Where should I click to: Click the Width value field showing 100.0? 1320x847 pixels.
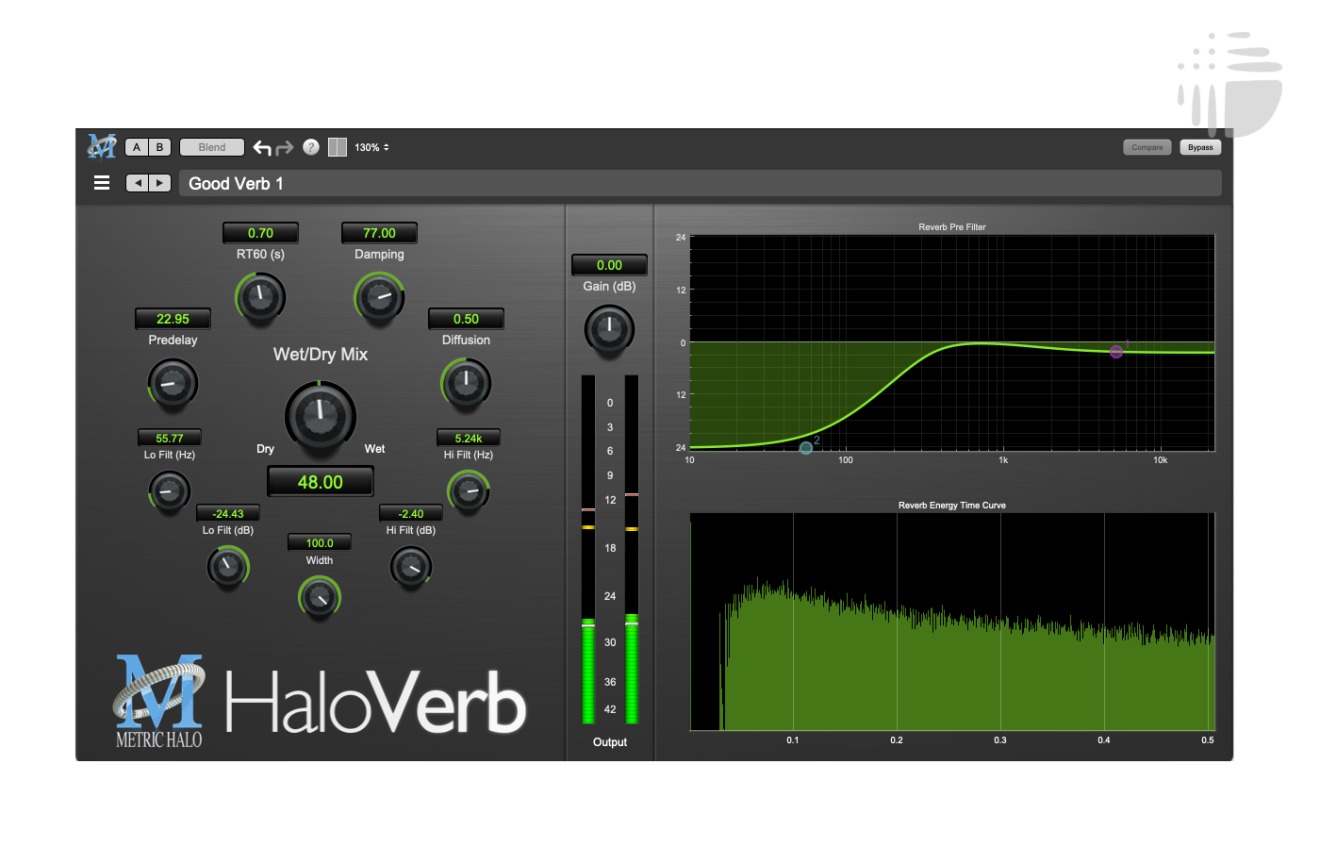click(319, 543)
